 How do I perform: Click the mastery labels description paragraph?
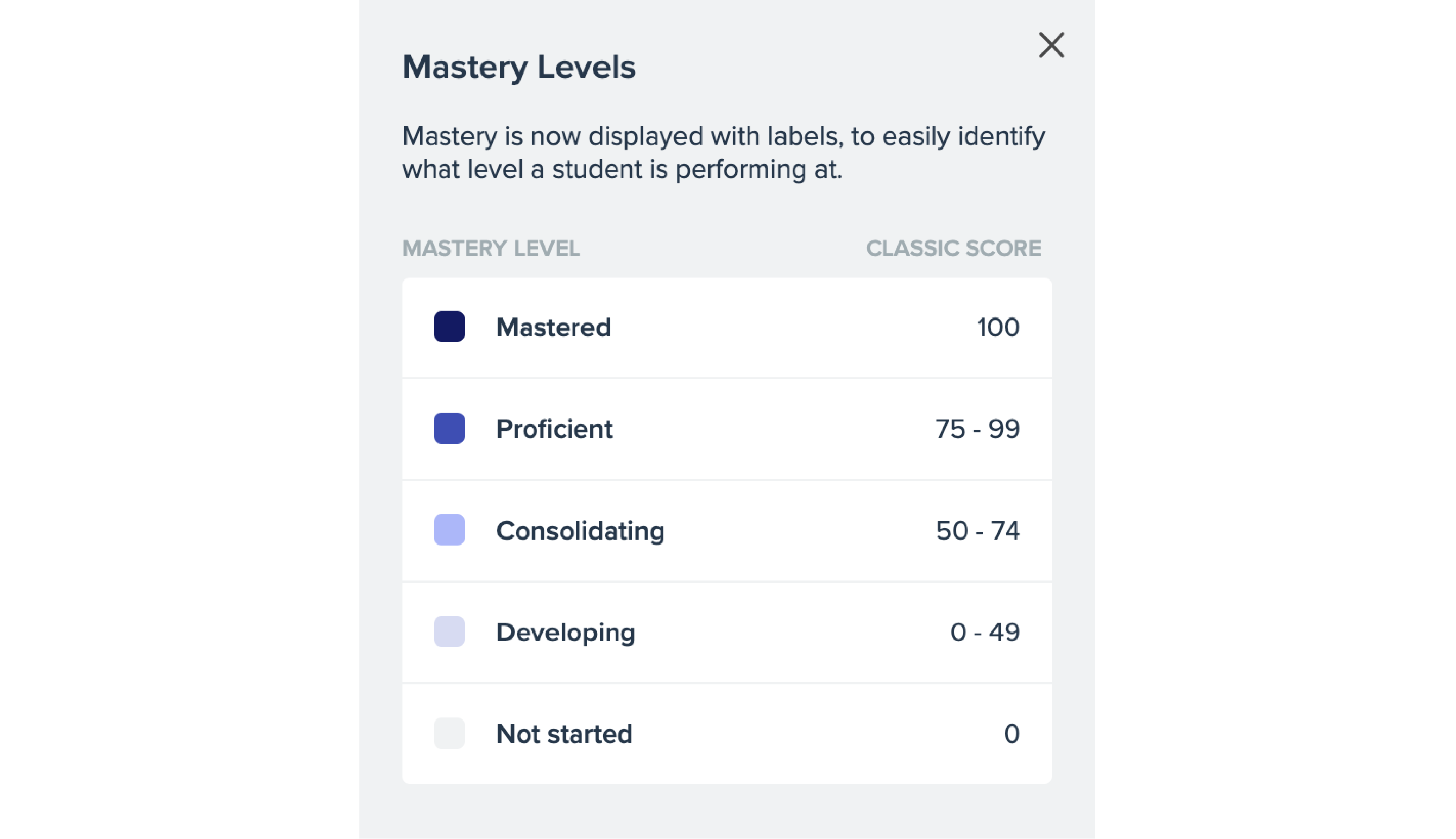click(x=723, y=153)
